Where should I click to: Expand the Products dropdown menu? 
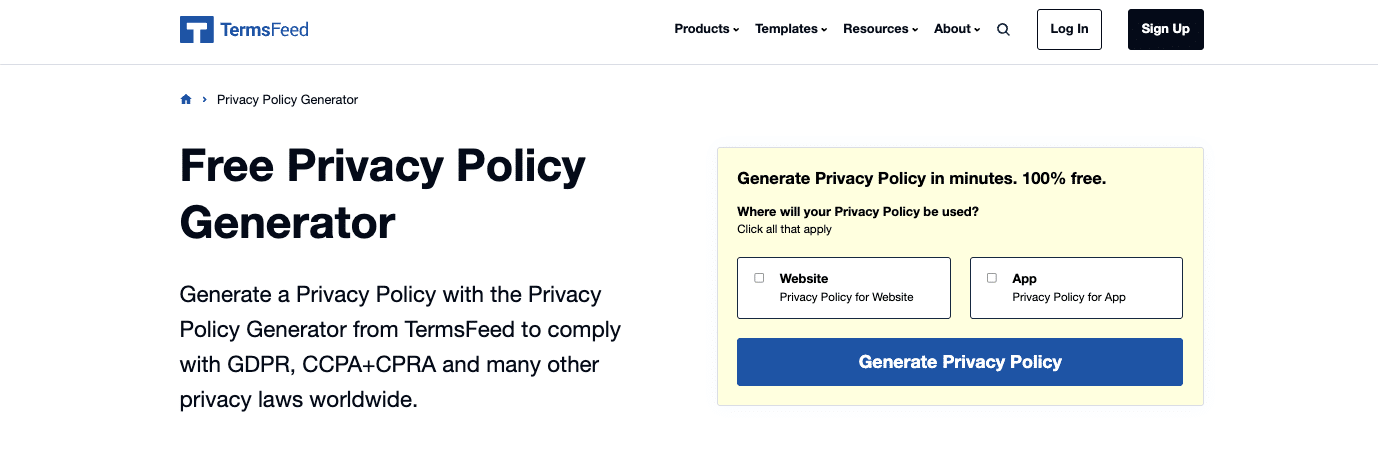pos(706,29)
